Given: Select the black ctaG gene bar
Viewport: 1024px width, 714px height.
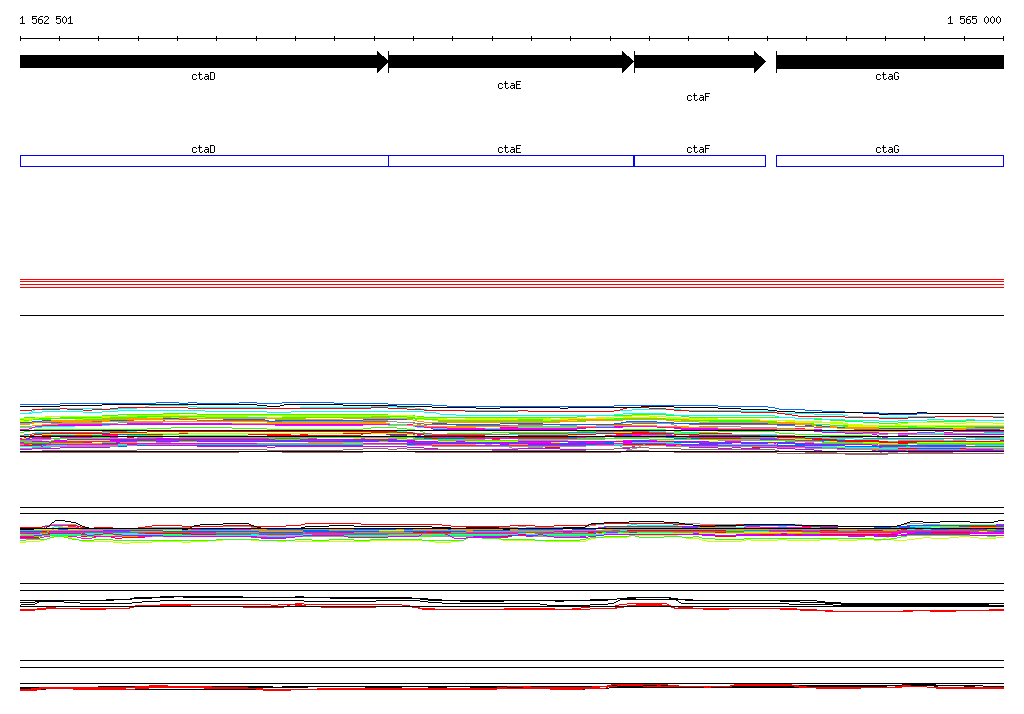Looking at the screenshot, I should click(889, 62).
